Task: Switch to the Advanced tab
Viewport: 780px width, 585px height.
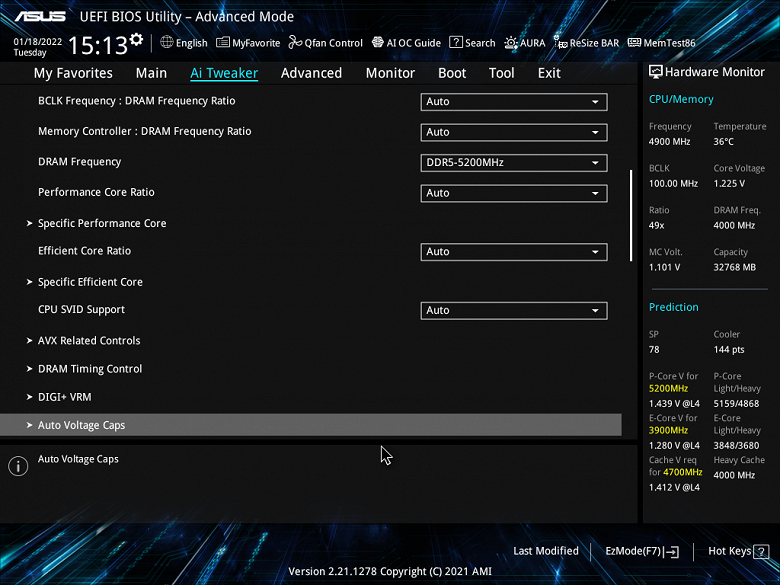Action: [311, 73]
